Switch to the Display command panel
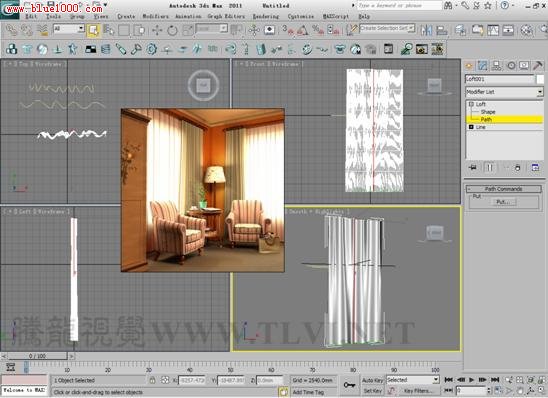Image resolution: width=548 pixels, height=398 pixels. [524, 65]
